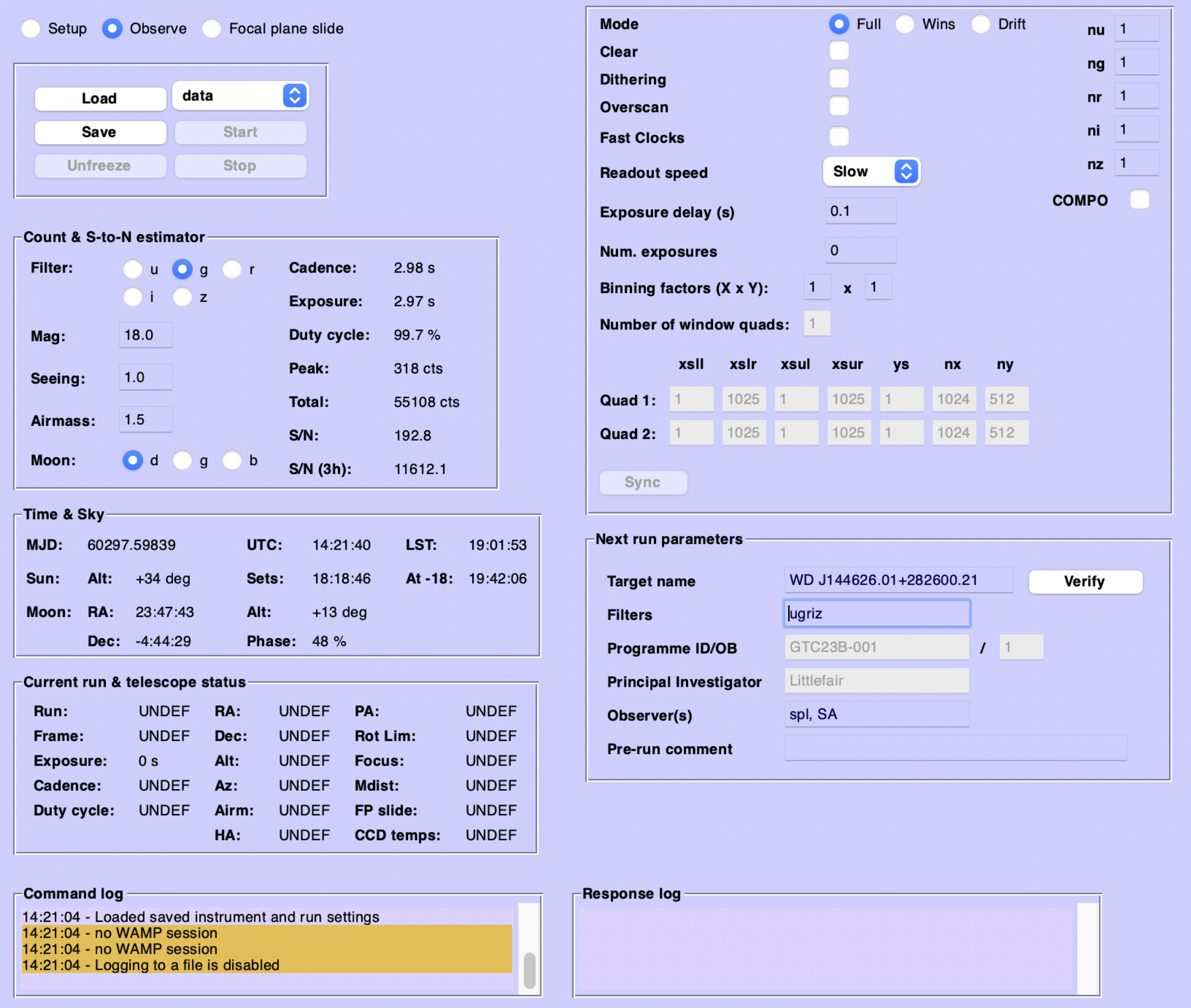Click the Quad 2 xsur field
The height and width of the screenshot is (1008, 1191).
[848, 433]
